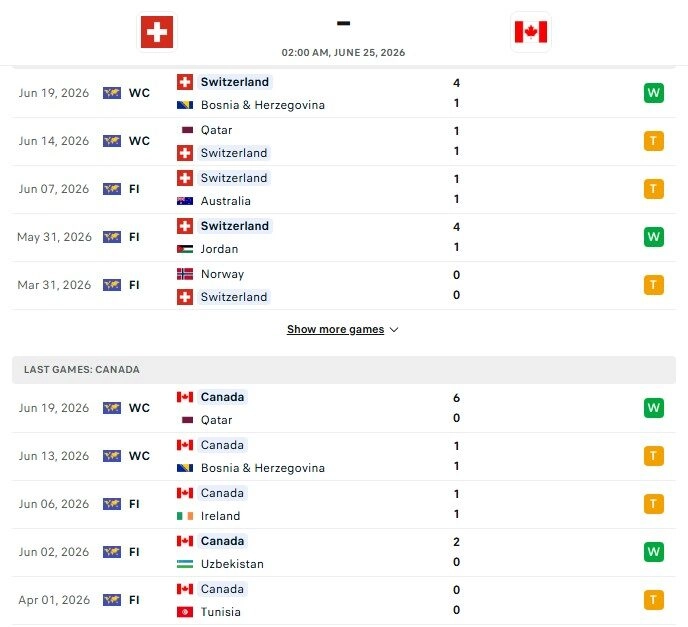The image size is (688, 627).
Task: Click the Bosnia & Herzegovina flag in the Switzerland games list
Action: (x=185, y=105)
